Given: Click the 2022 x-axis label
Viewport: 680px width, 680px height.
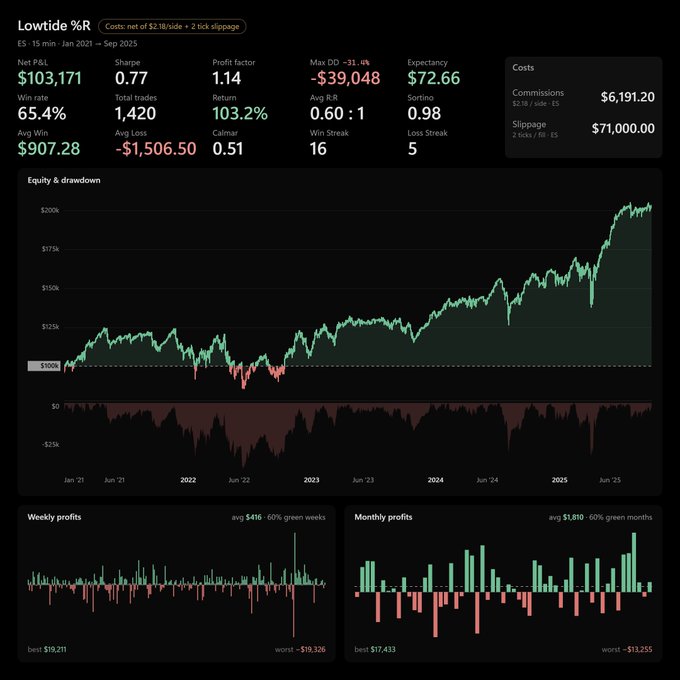Looking at the screenshot, I should click(x=188, y=480).
